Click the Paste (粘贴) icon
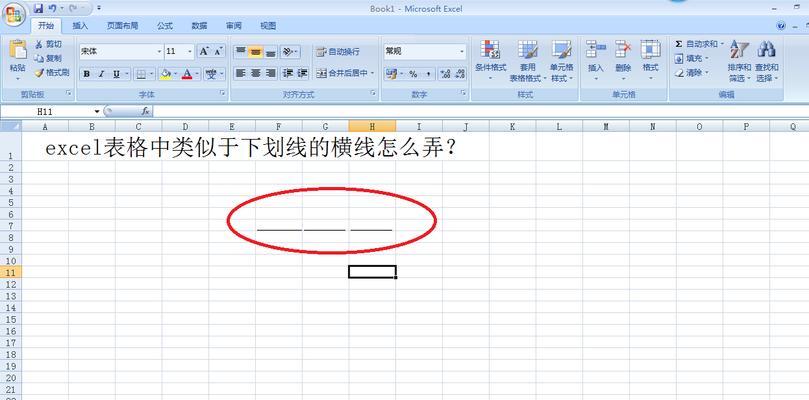 click(x=18, y=50)
